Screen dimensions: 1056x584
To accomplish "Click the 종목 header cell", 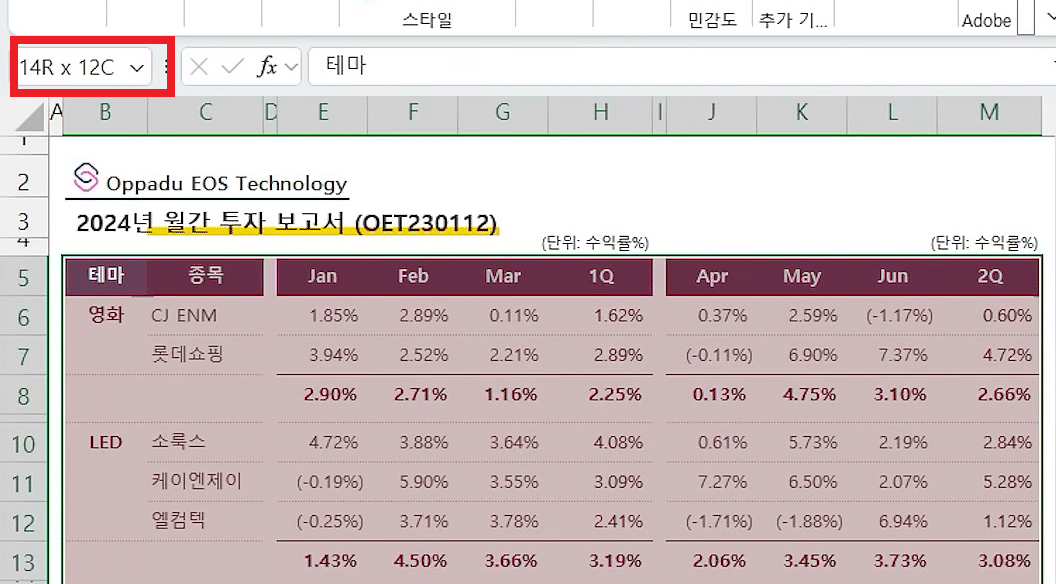I will click(x=205, y=275).
